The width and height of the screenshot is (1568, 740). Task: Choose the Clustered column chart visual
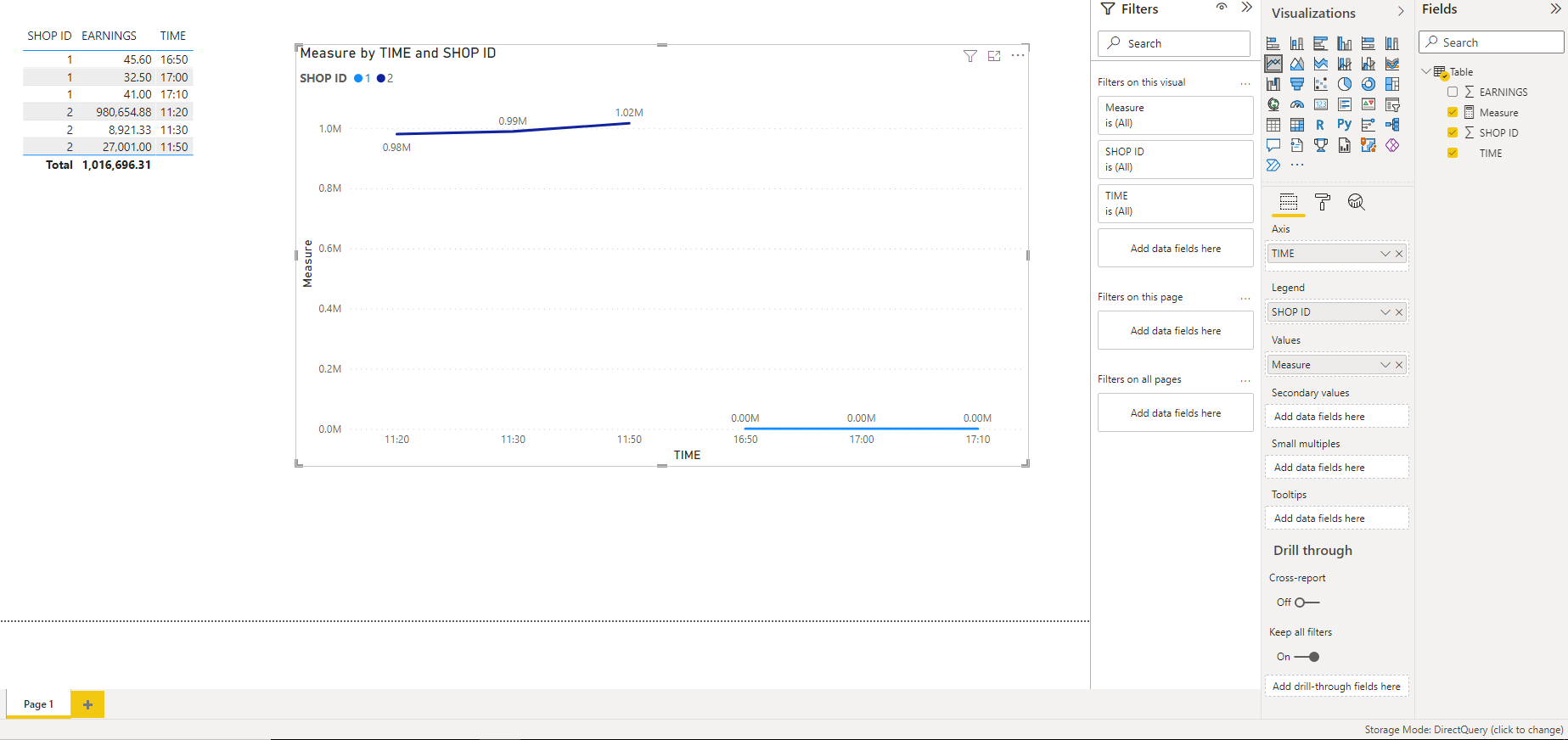coord(1345,43)
